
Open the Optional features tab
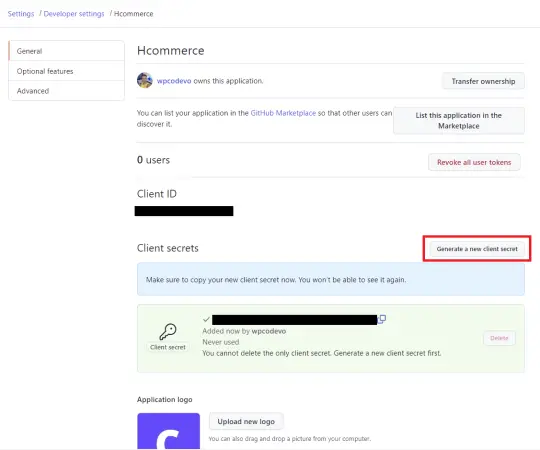click(x=66, y=71)
